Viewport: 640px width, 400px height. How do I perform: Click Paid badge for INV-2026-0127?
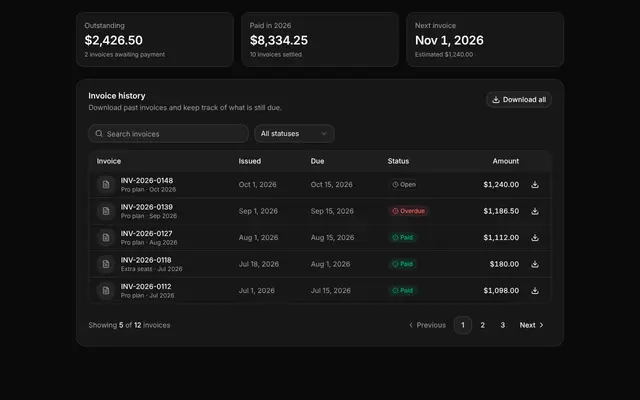(402, 238)
